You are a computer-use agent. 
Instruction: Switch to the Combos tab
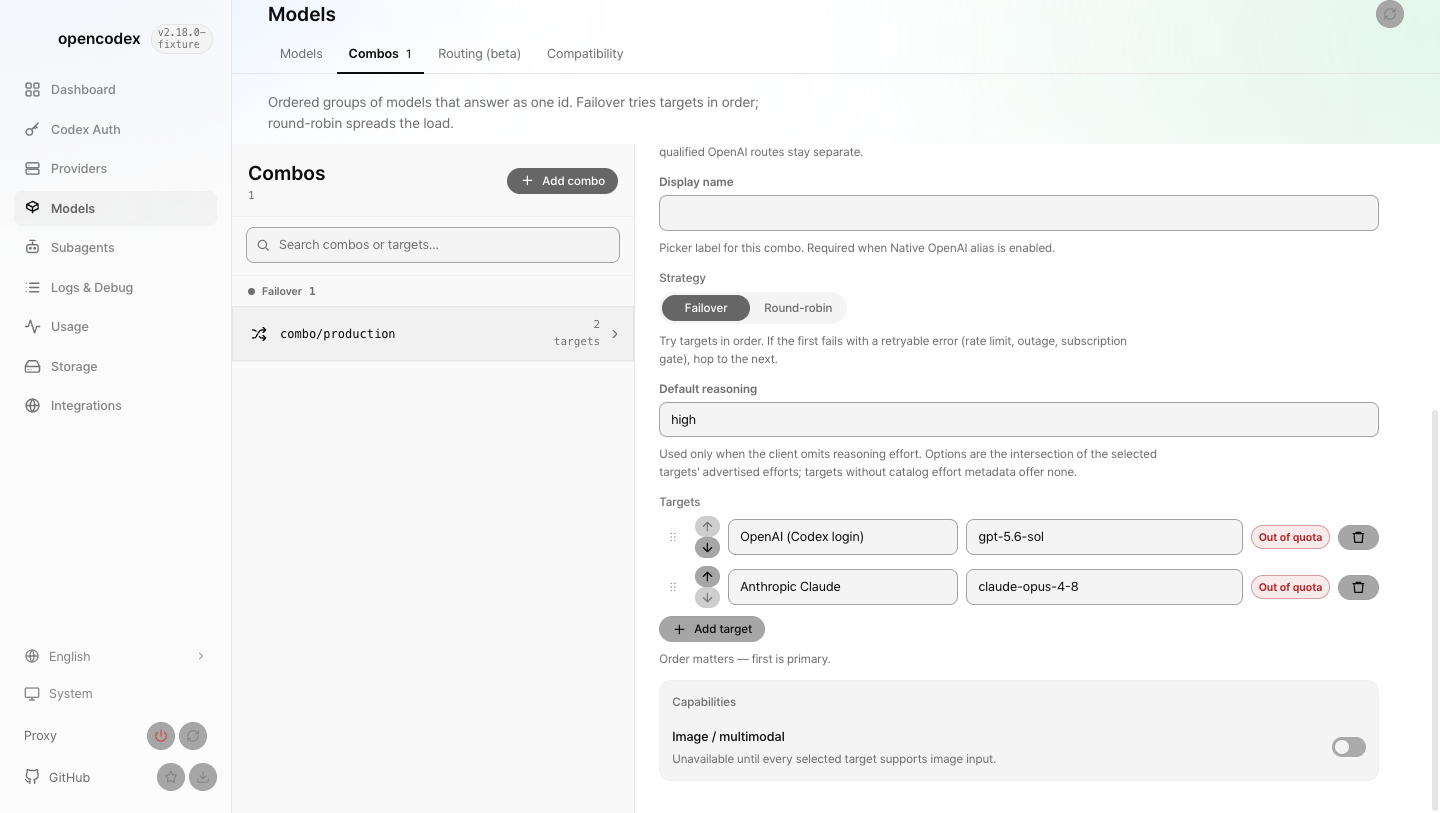point(380,54)
